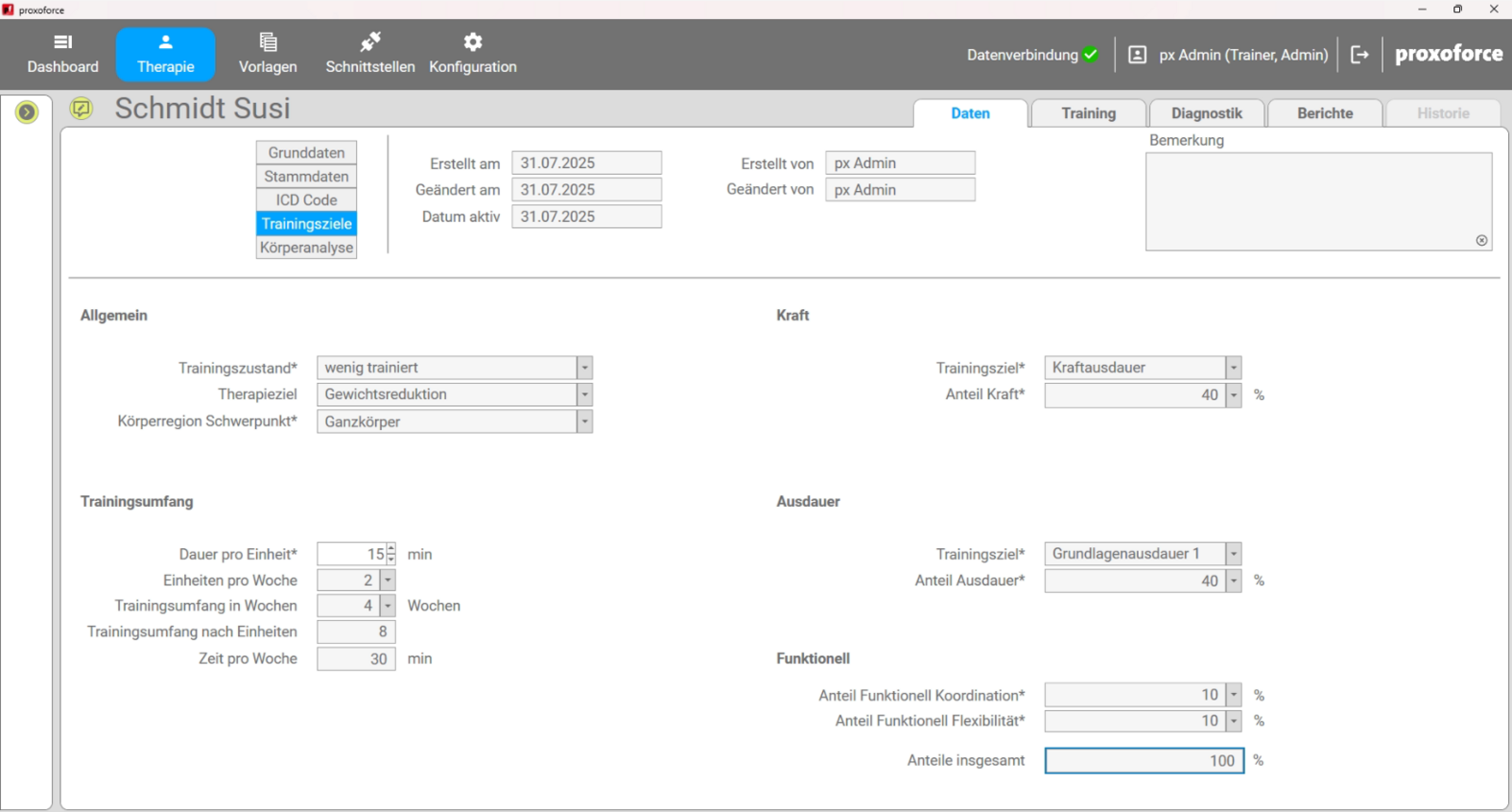Clear the Bemerkung field via circle icon
This screenshot has height=812, width=1512.
pyautogui.click(x=1481, y=240)
